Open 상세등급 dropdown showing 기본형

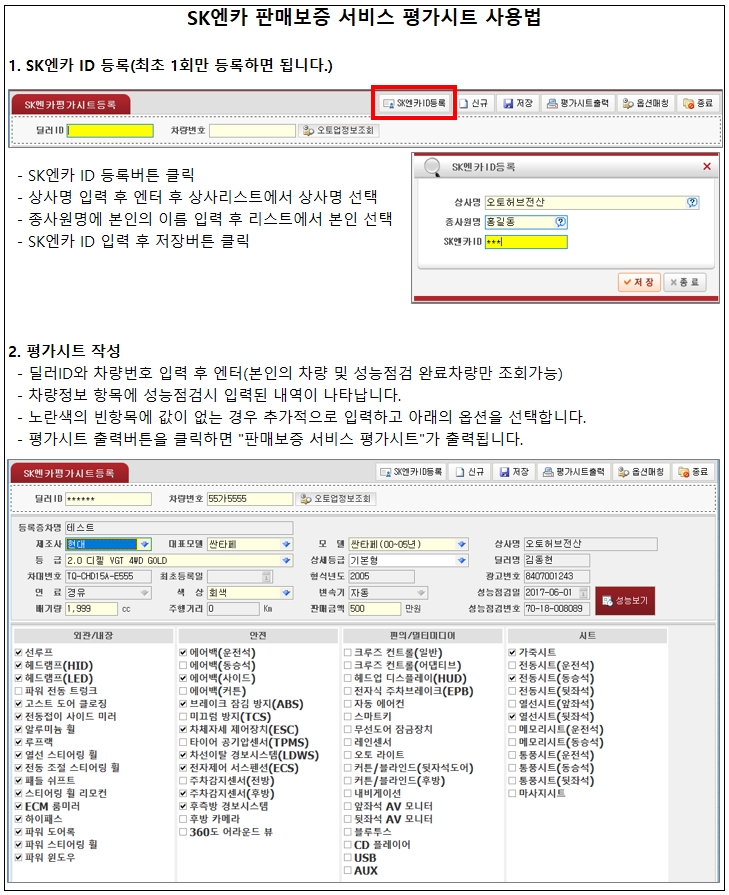pos(462,561)
